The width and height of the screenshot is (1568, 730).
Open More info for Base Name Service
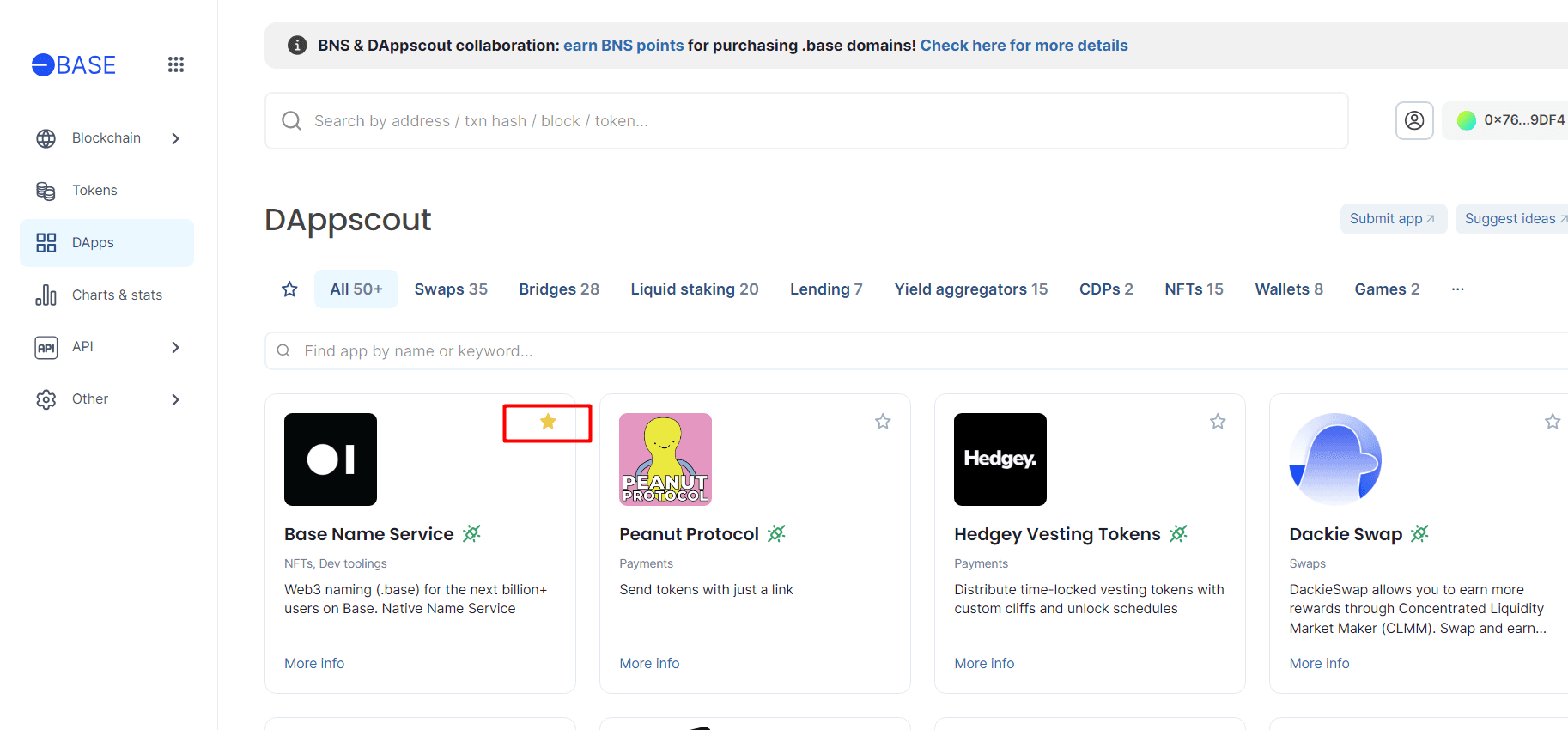point(314,664)
